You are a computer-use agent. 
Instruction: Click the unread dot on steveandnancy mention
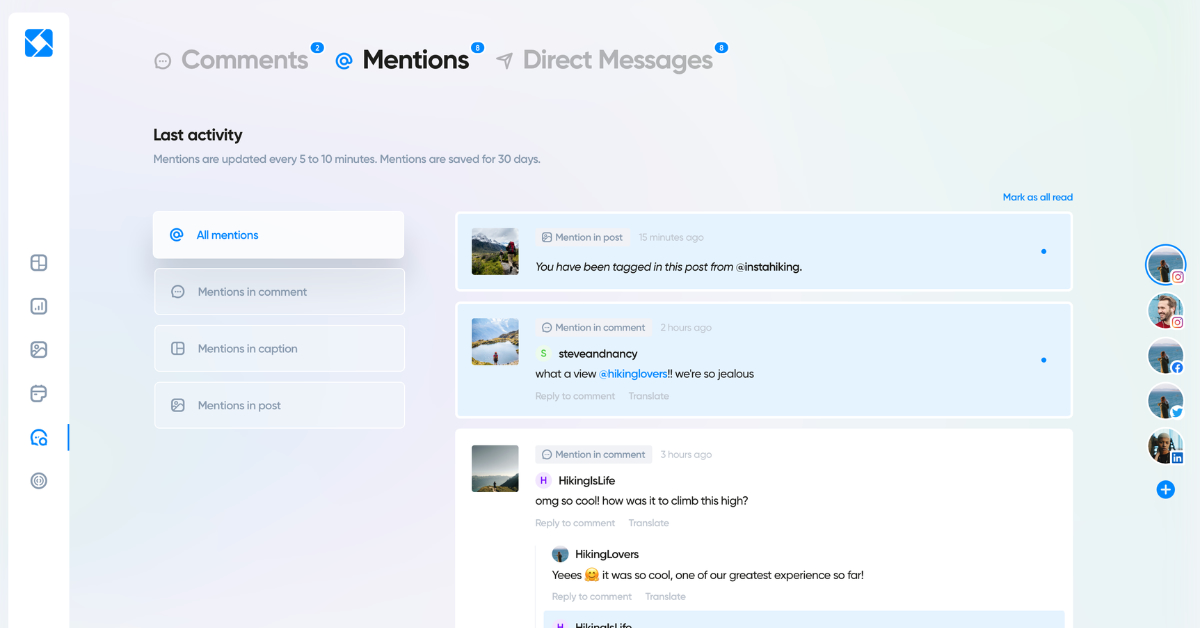coord(1044,360)
